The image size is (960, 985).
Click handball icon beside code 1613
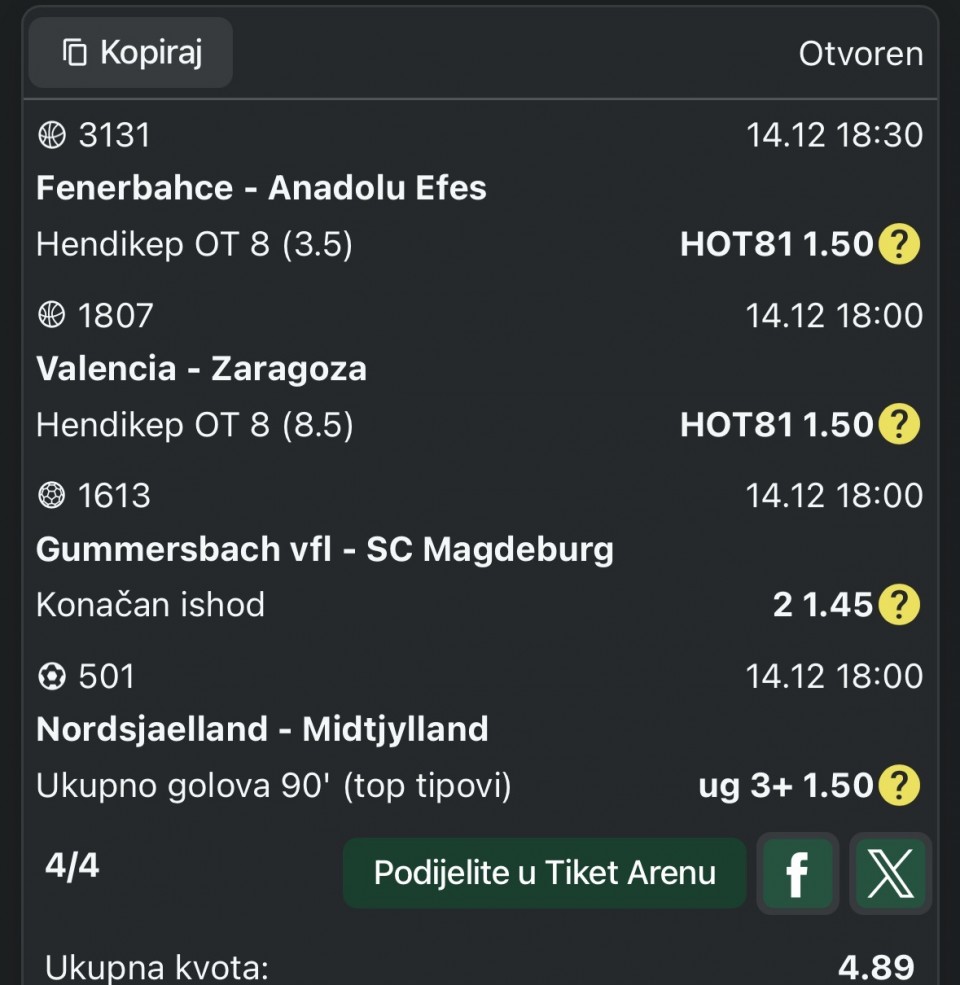[x=51, y=496]
